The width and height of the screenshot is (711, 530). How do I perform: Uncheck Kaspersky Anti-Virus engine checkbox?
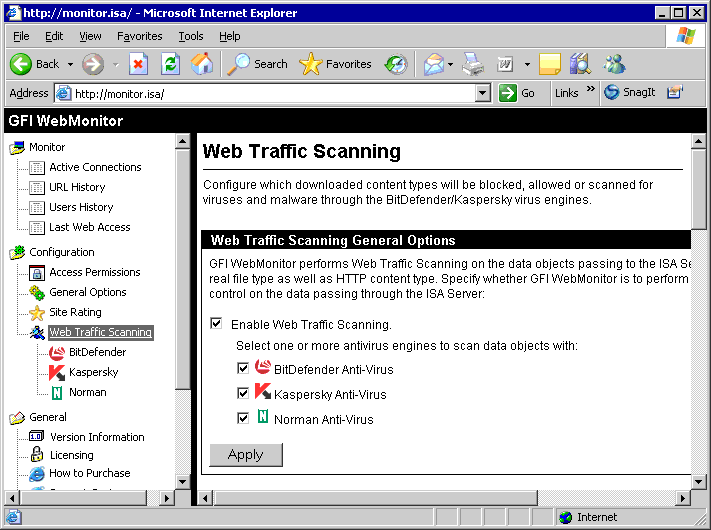[243, 393]
